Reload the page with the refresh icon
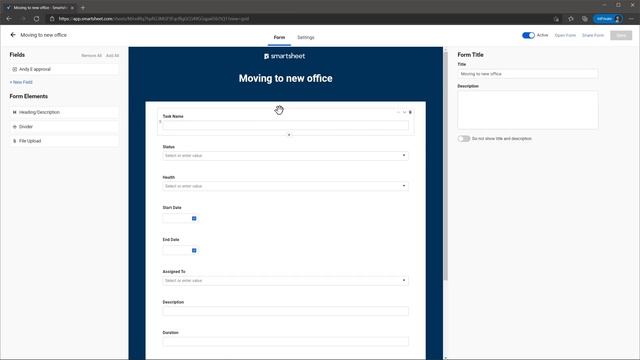Image resolution: width=640 pixels, height=360 pixels. [36, 19]
